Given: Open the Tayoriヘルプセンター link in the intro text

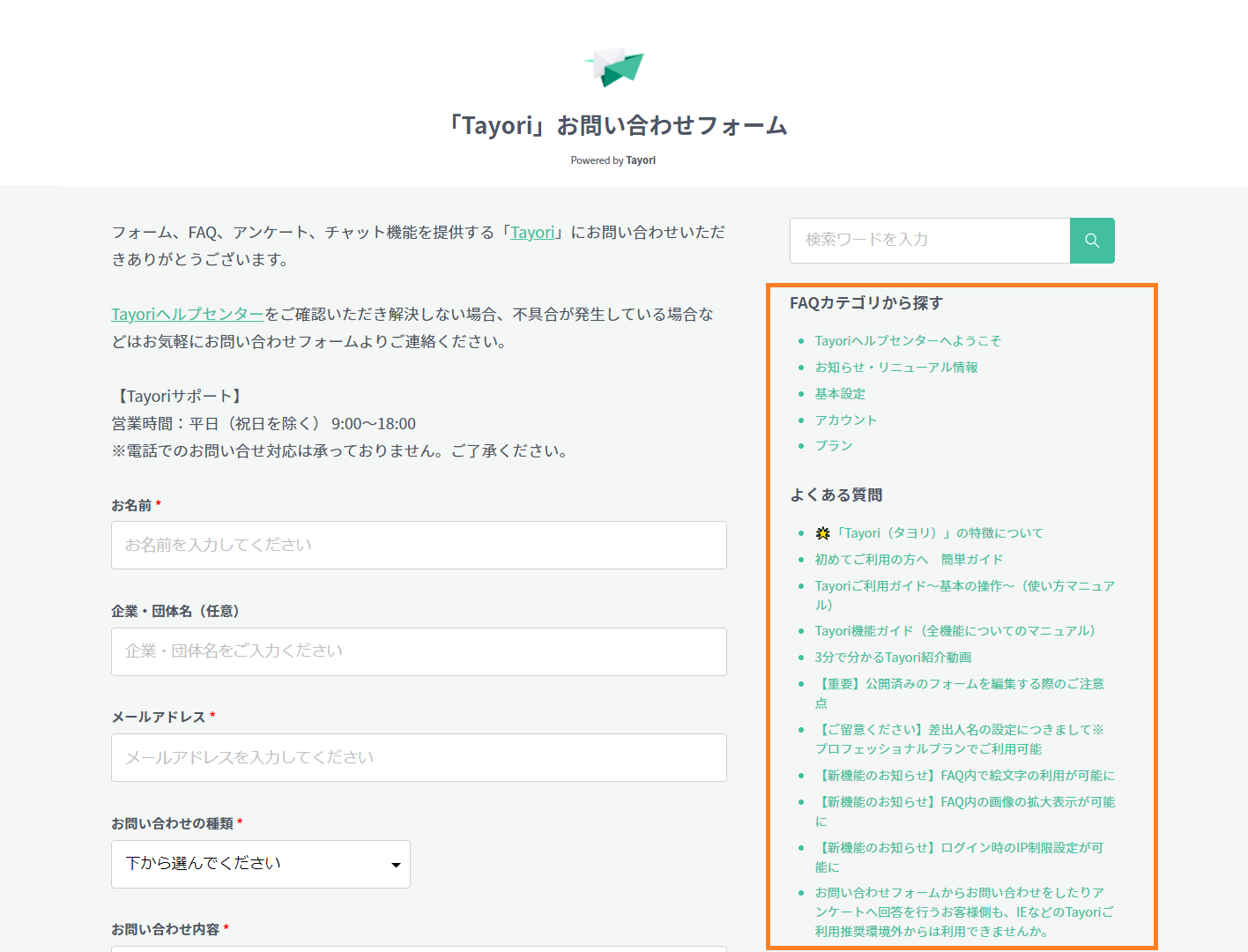Looking at the screenshot, I should 188,315.
